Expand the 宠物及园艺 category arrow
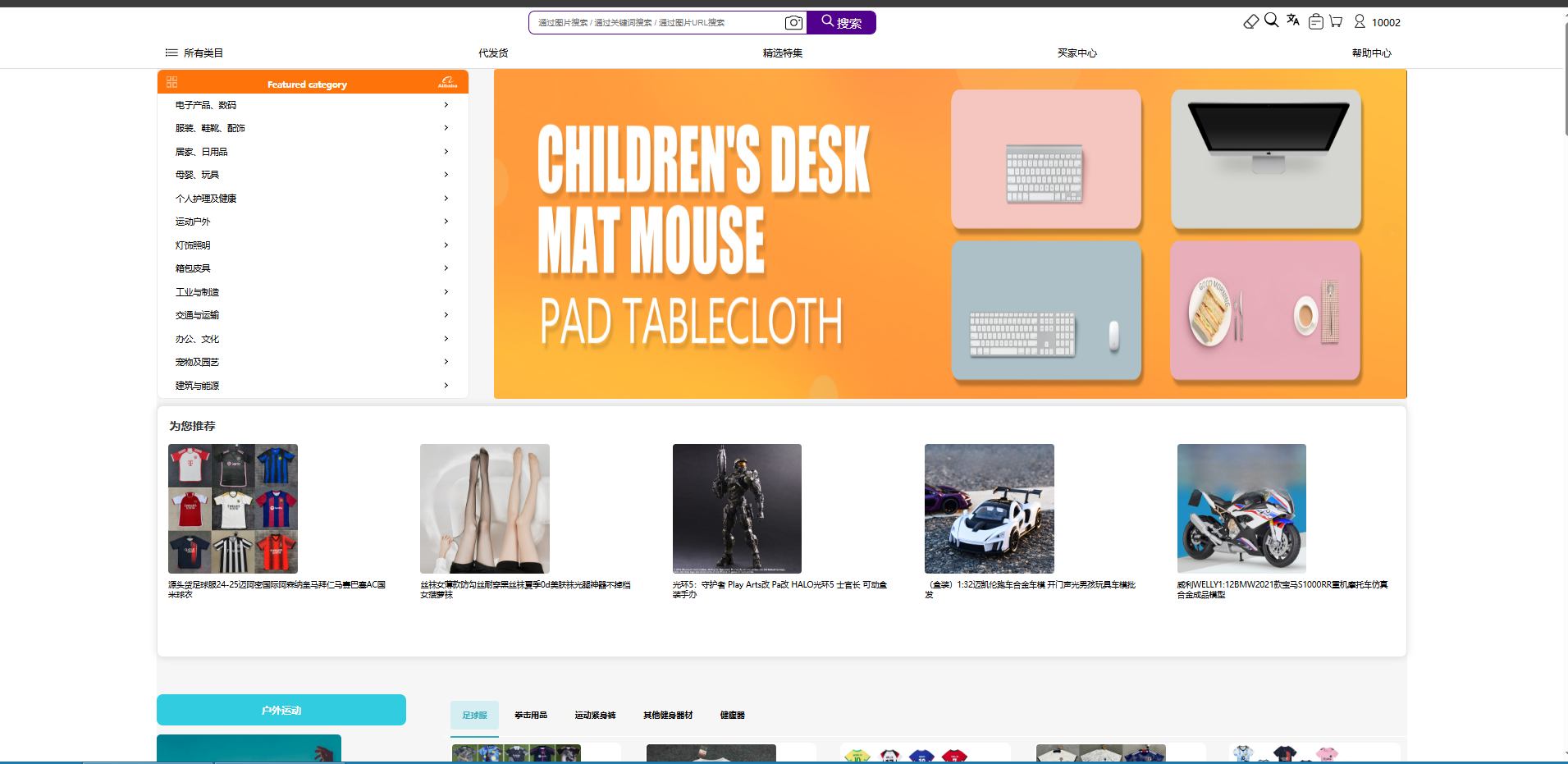The width and height of the screenshot is (1568, 764). coord(446,362)
